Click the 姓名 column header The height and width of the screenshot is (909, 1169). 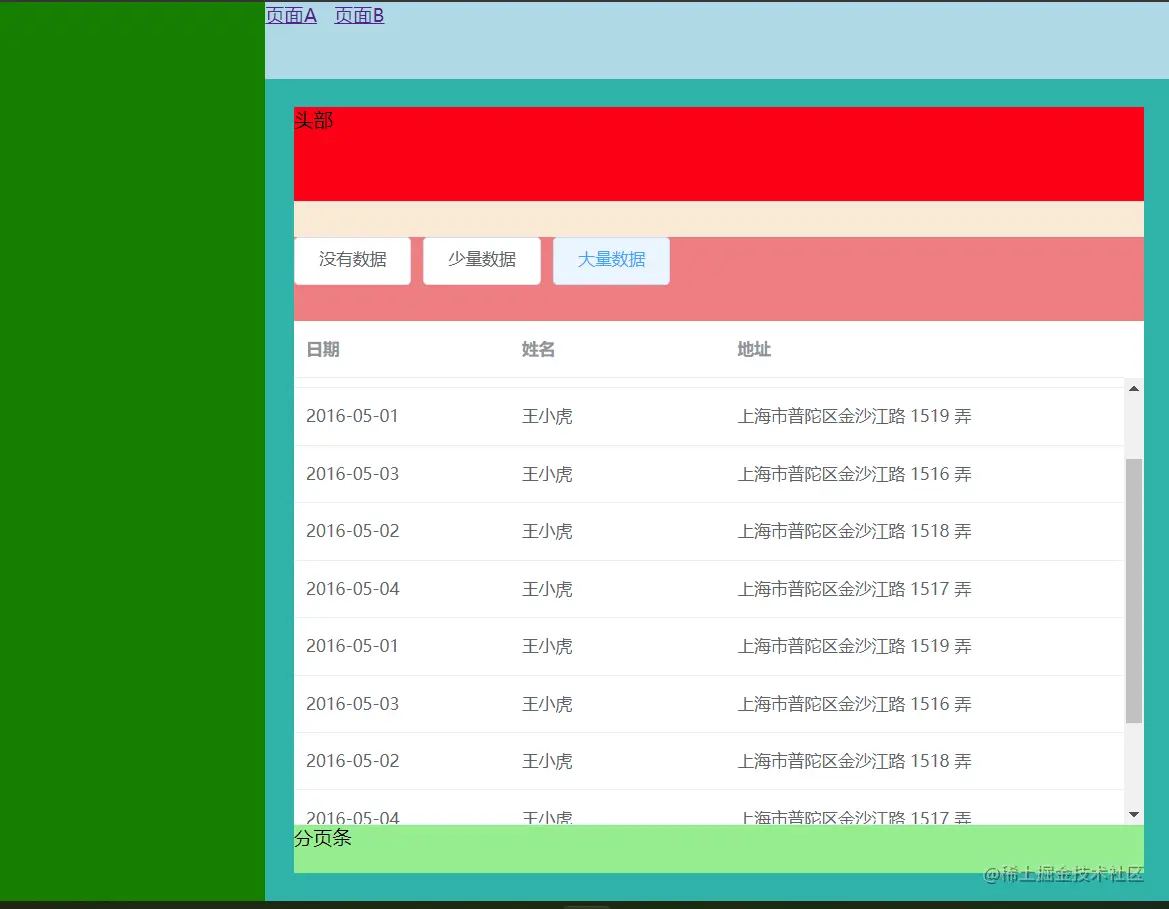click(x=538, y=349)
